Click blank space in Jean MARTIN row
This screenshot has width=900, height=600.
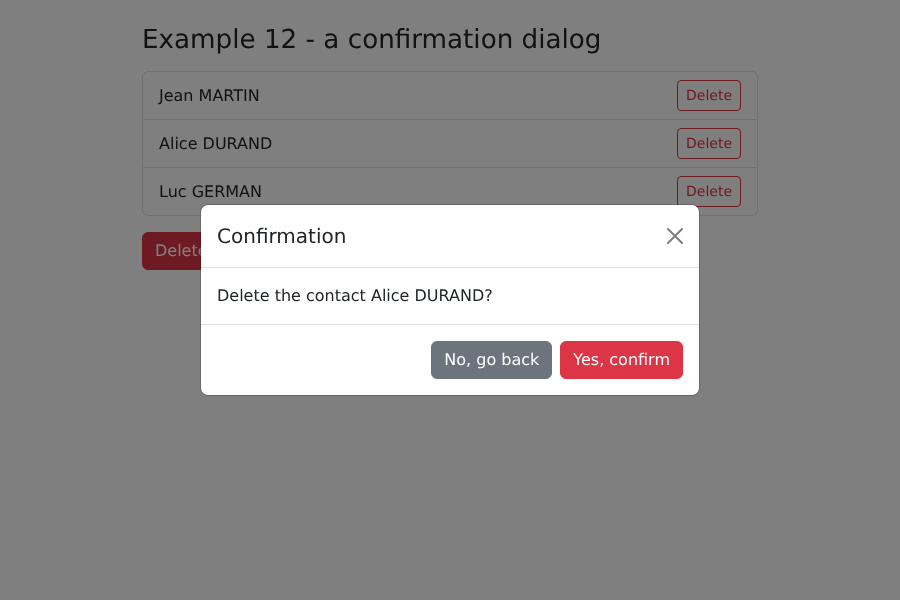[x=468, y=95]
